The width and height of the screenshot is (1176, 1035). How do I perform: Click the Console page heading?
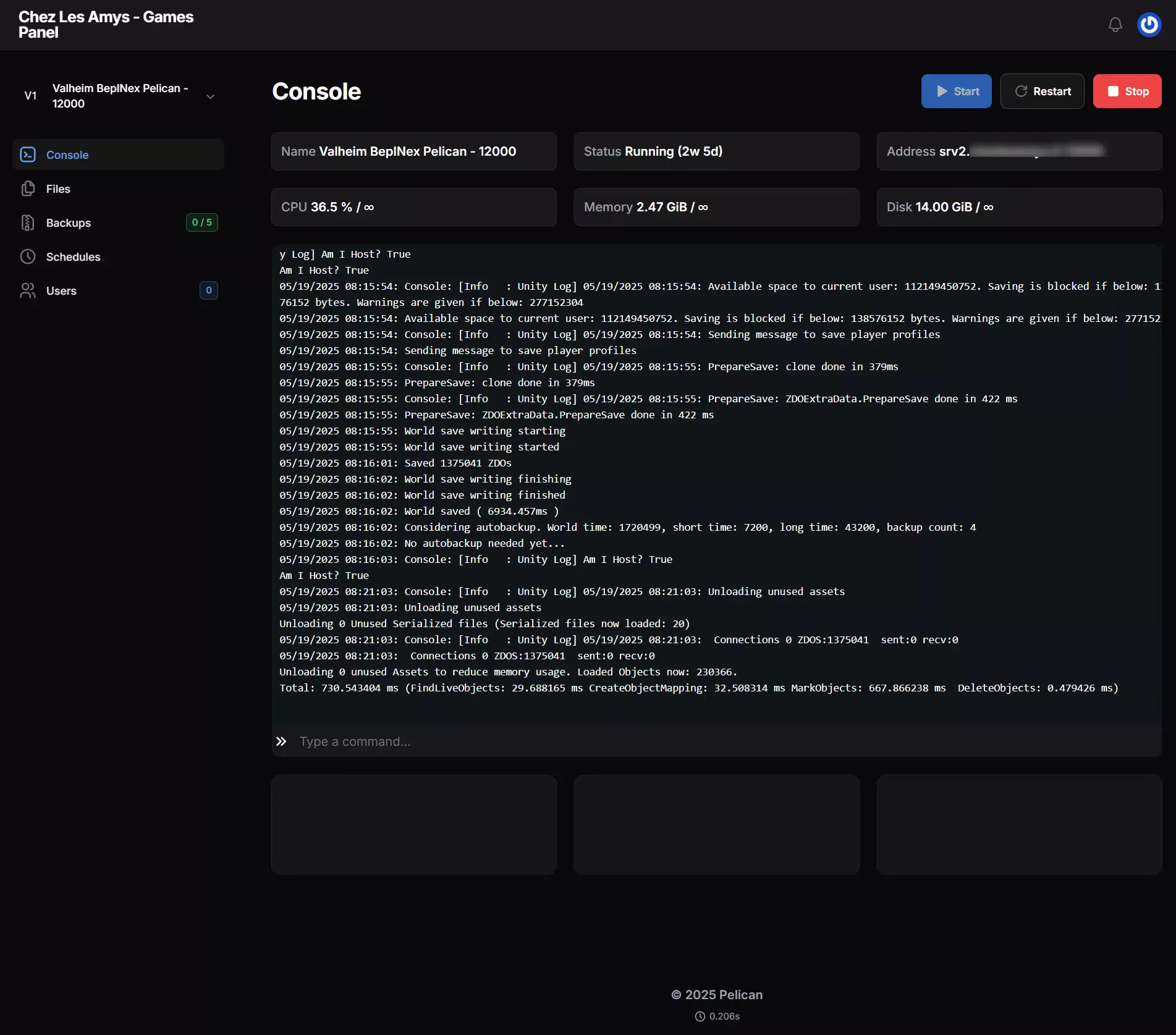tap(316, 91)
